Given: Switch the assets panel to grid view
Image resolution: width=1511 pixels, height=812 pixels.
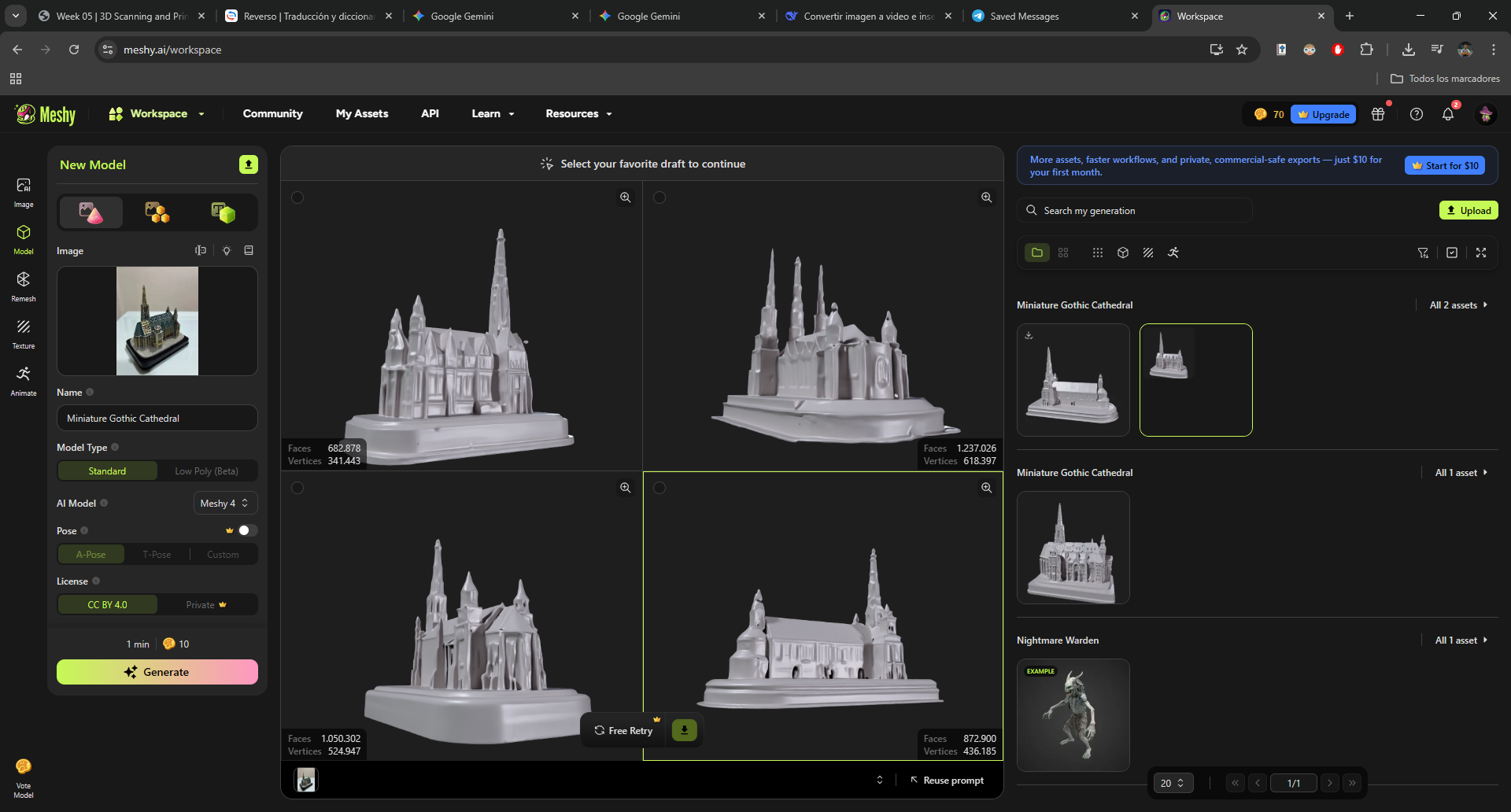Looking at the screenshot, I should pos(1063,253).
